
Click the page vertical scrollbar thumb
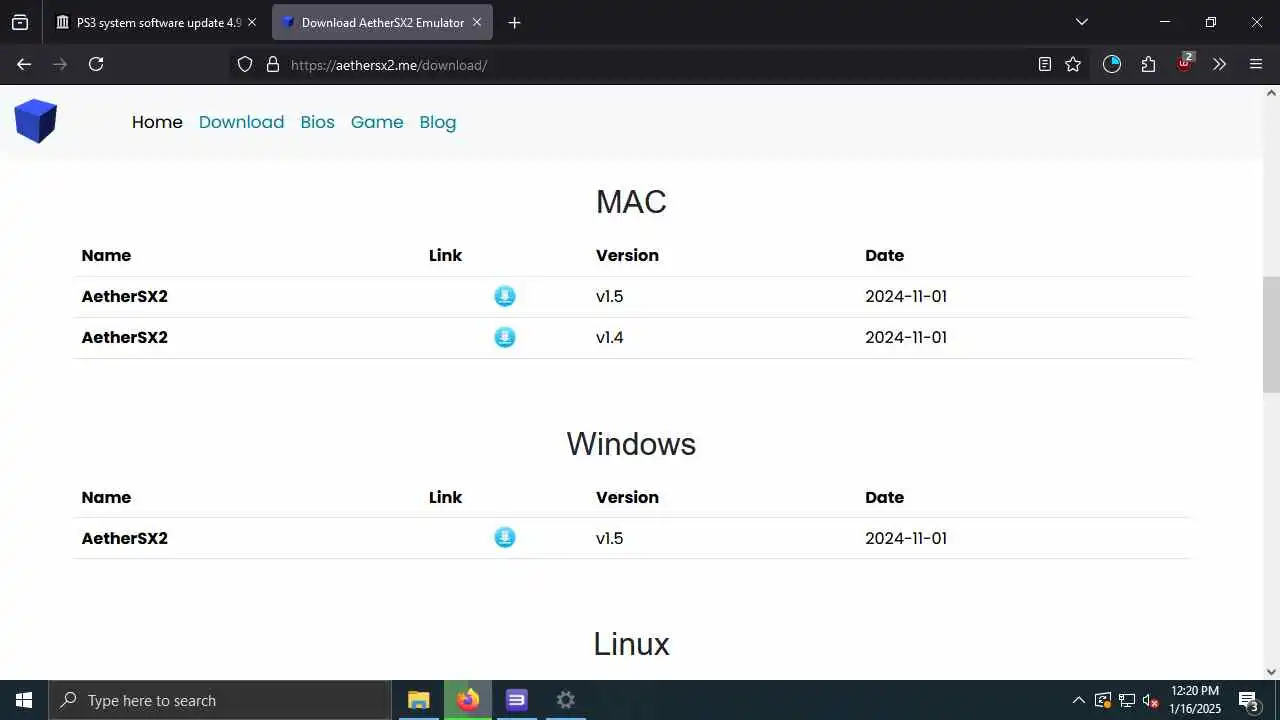pos(1271,334)
